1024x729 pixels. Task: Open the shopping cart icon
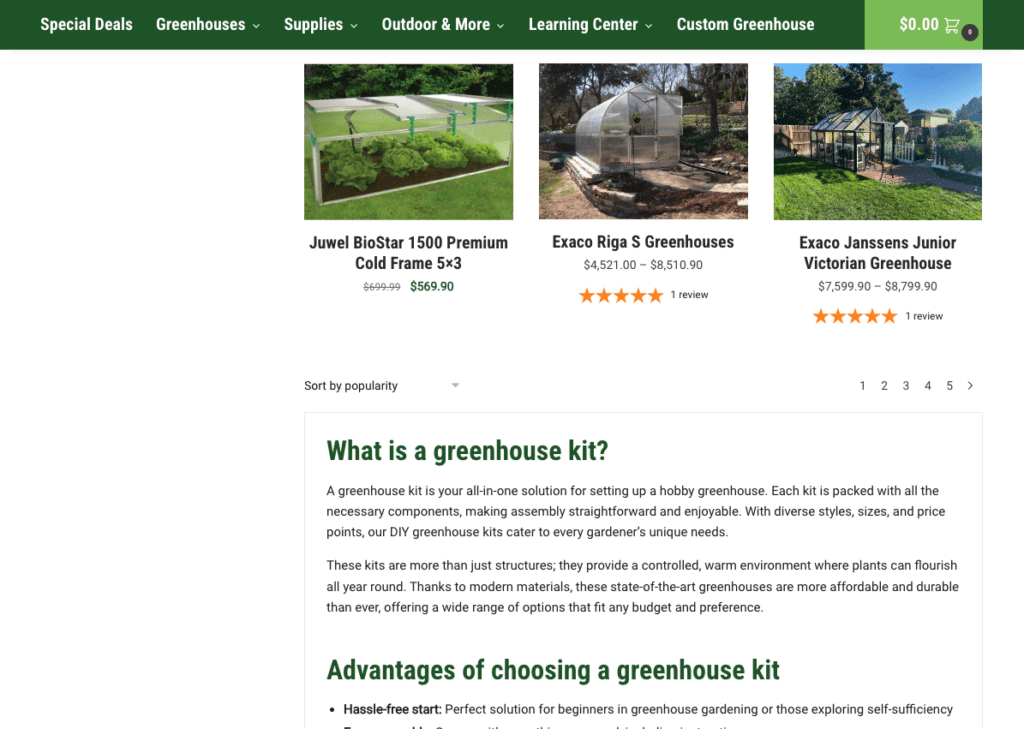coord(952,25)
